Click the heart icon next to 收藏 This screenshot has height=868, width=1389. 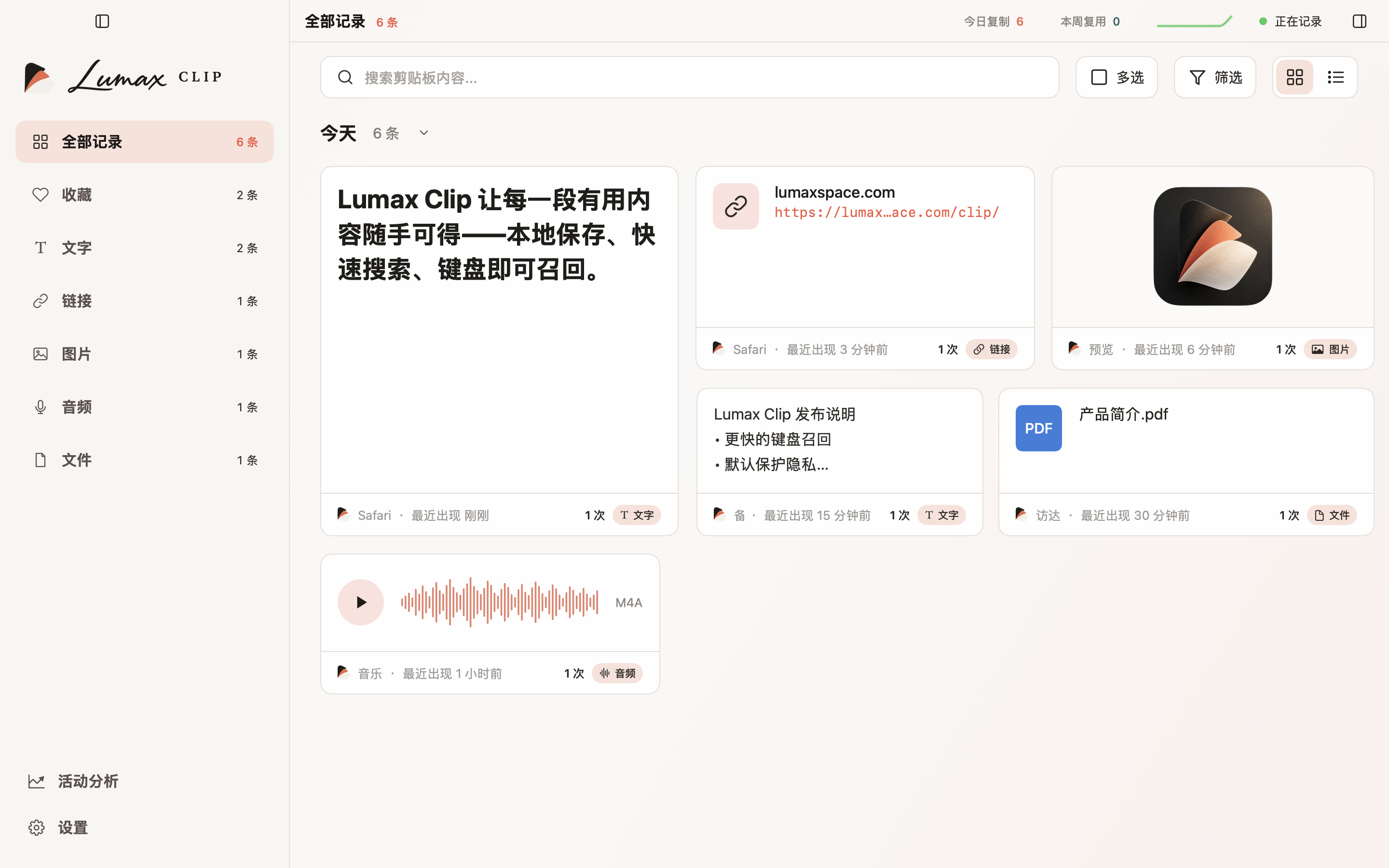point(40,195)
